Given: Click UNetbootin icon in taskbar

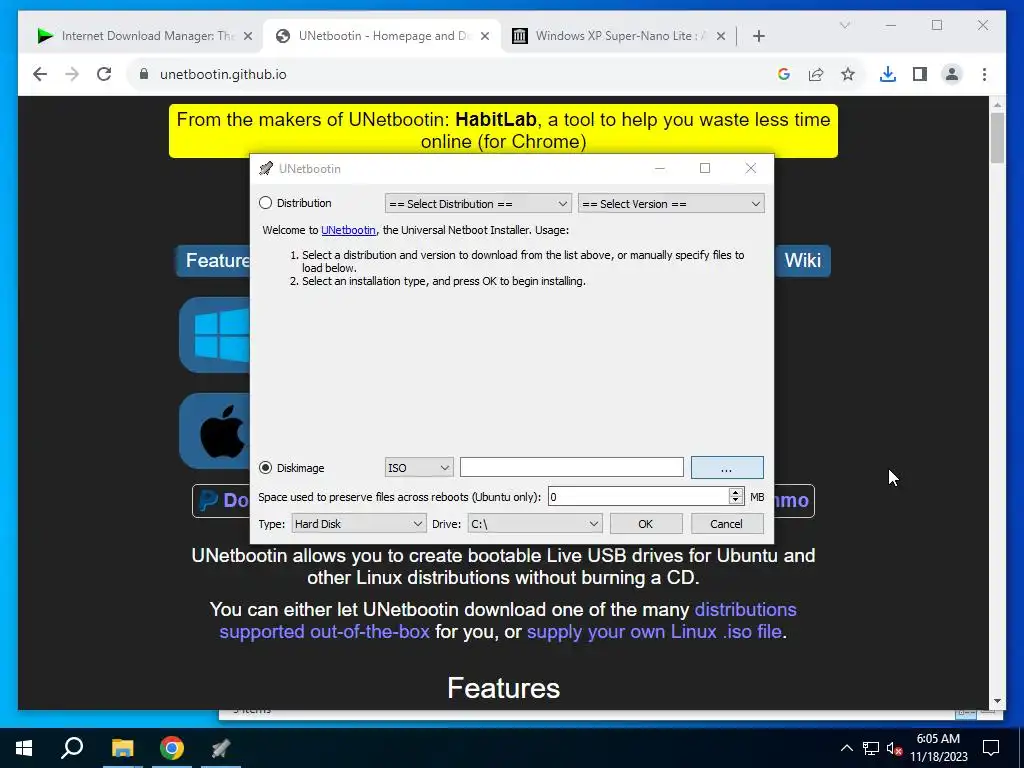Looking at the screenshot, I should tap(221, 748).
